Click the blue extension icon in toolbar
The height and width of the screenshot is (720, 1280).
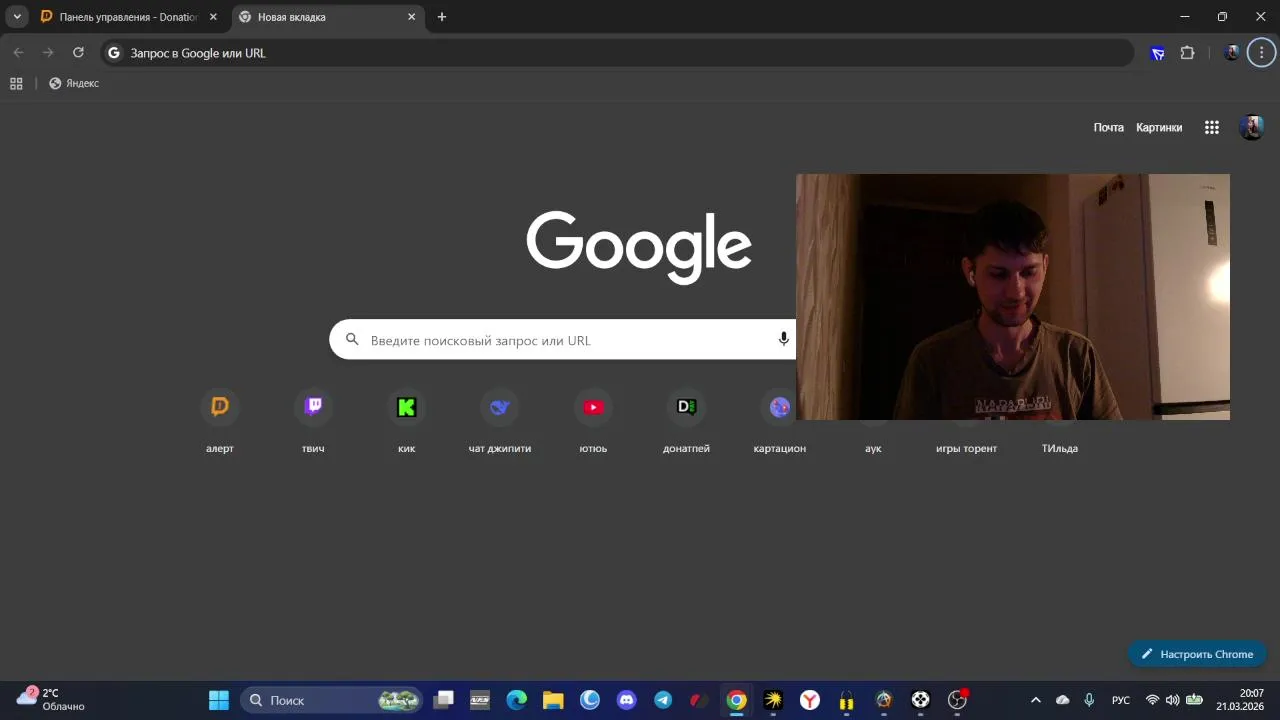coord(1158,53)
